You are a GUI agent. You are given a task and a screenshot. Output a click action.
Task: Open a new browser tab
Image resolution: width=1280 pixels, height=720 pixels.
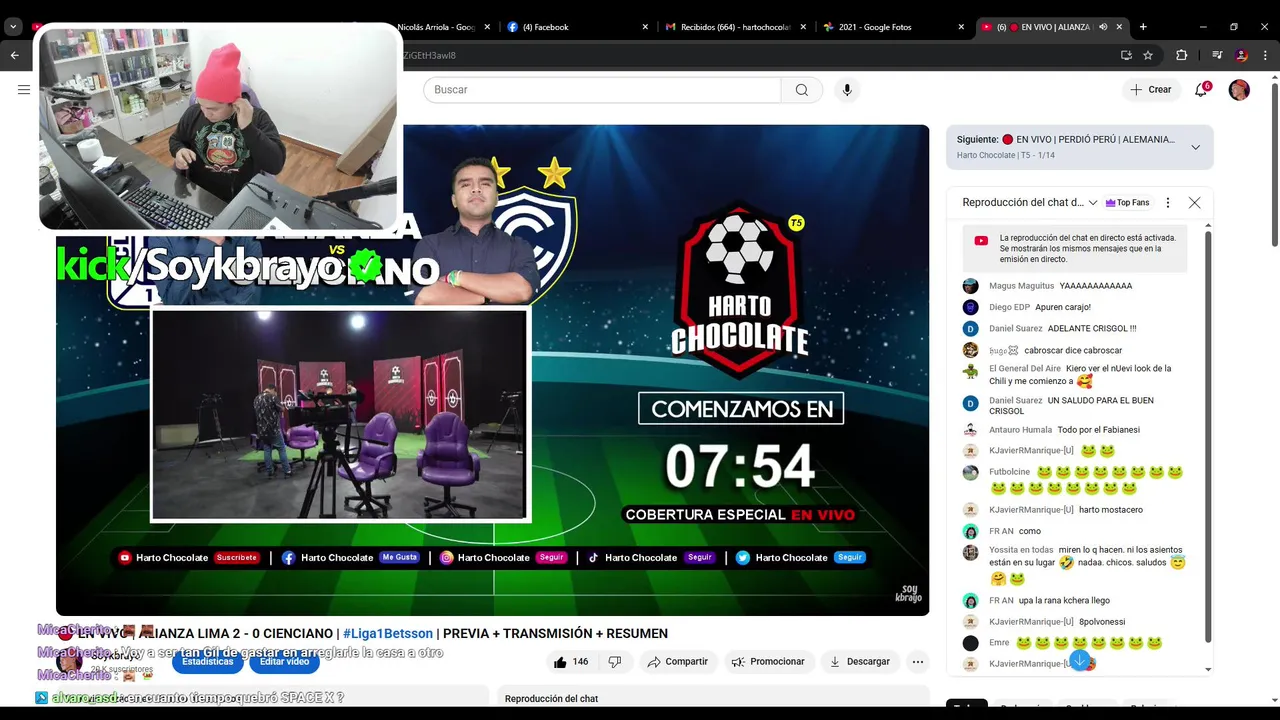[x=1143, y=27]
